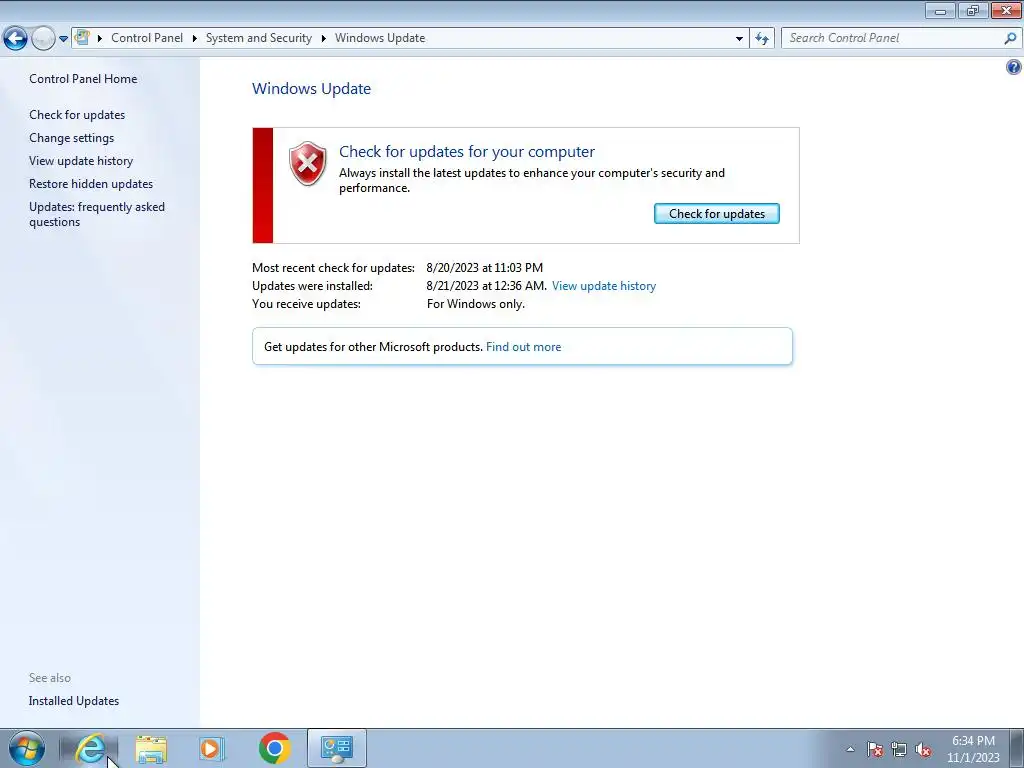
Task: Click the Windows Update heading
Action: (312, 89)
